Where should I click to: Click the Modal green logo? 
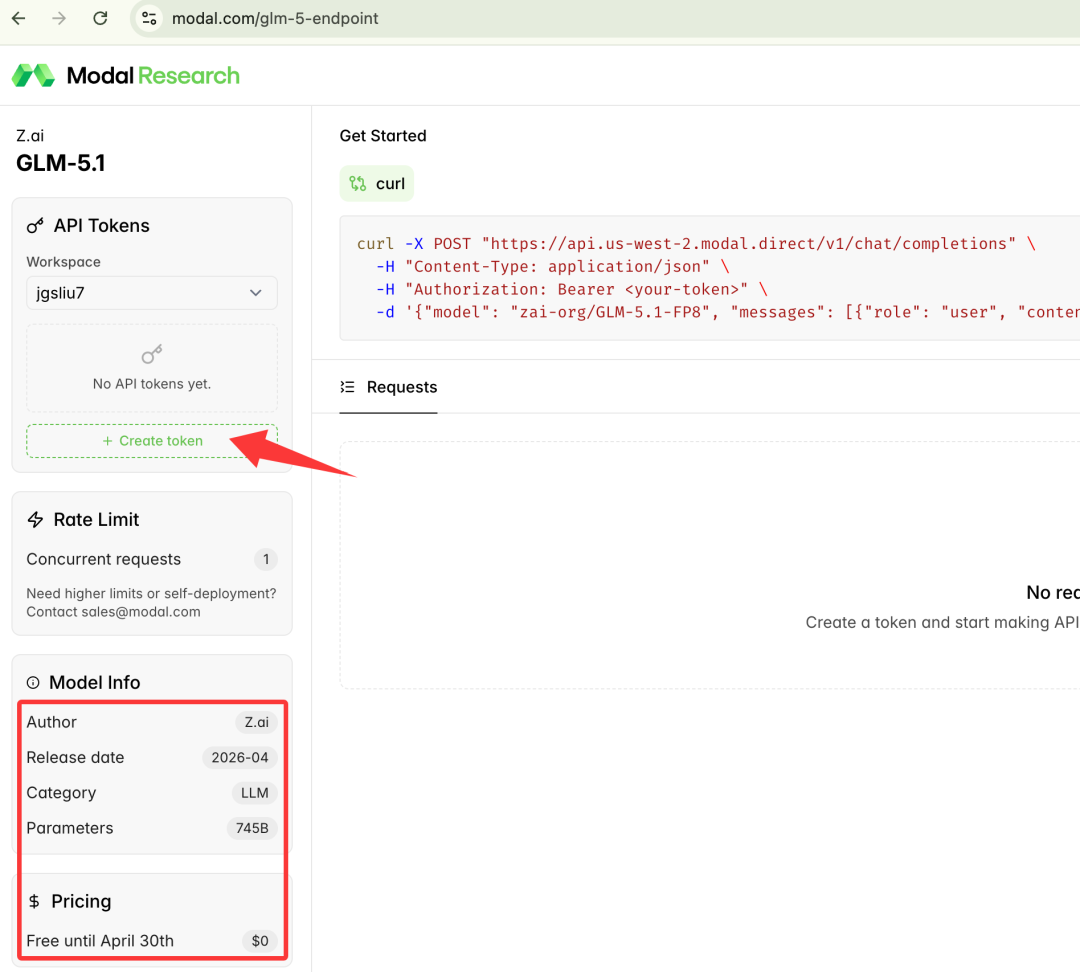pyautogui.click(x=33, y=75)
